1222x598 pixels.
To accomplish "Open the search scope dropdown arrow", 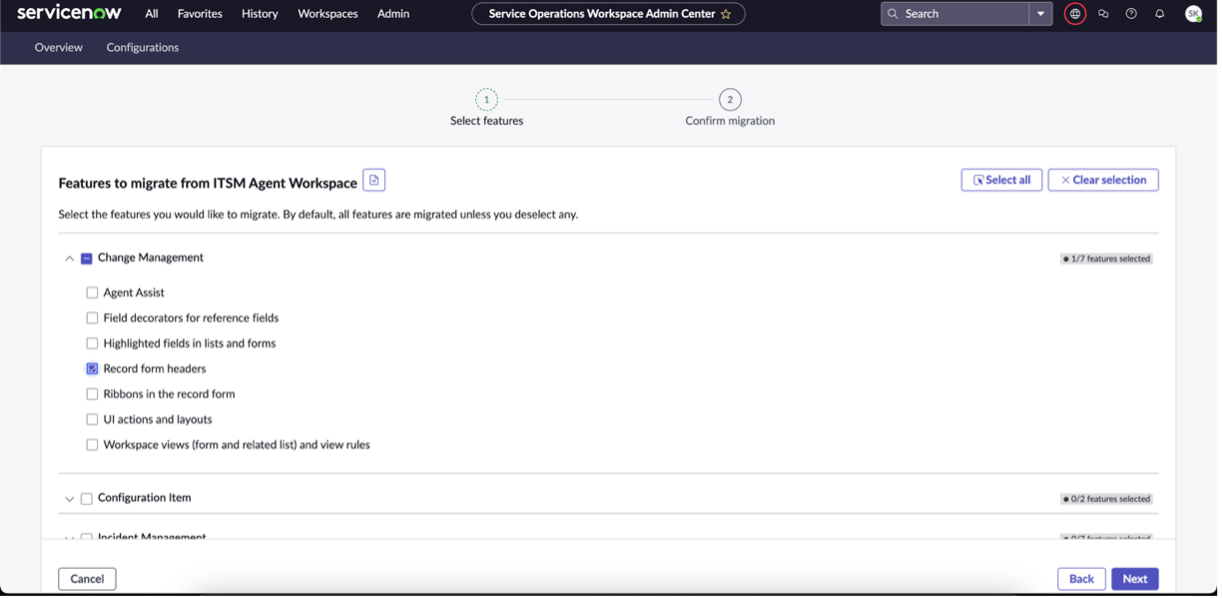I will tap(1041, 14).
